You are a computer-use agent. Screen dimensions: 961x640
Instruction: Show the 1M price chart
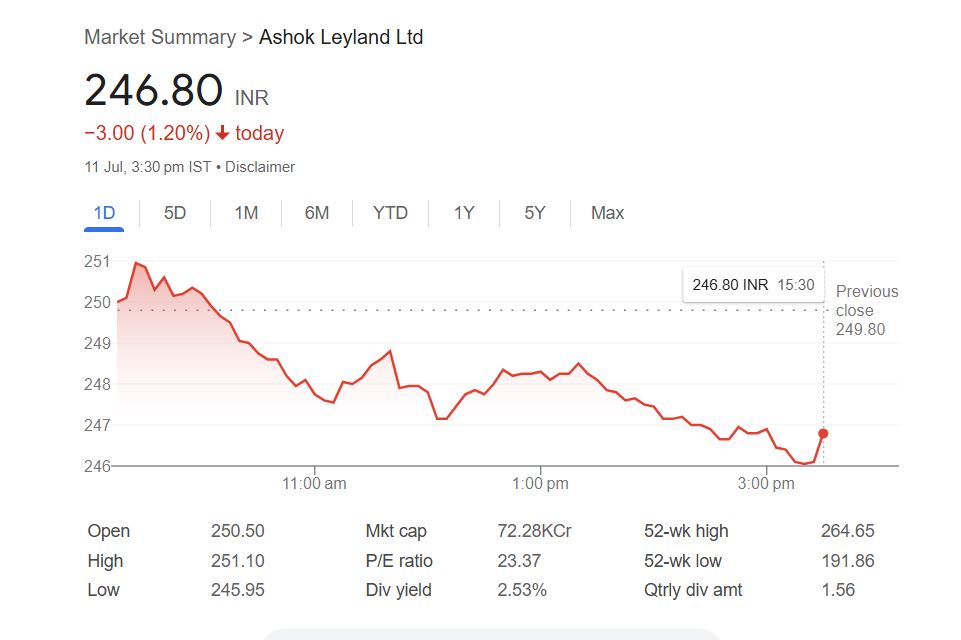coord(246,213)
